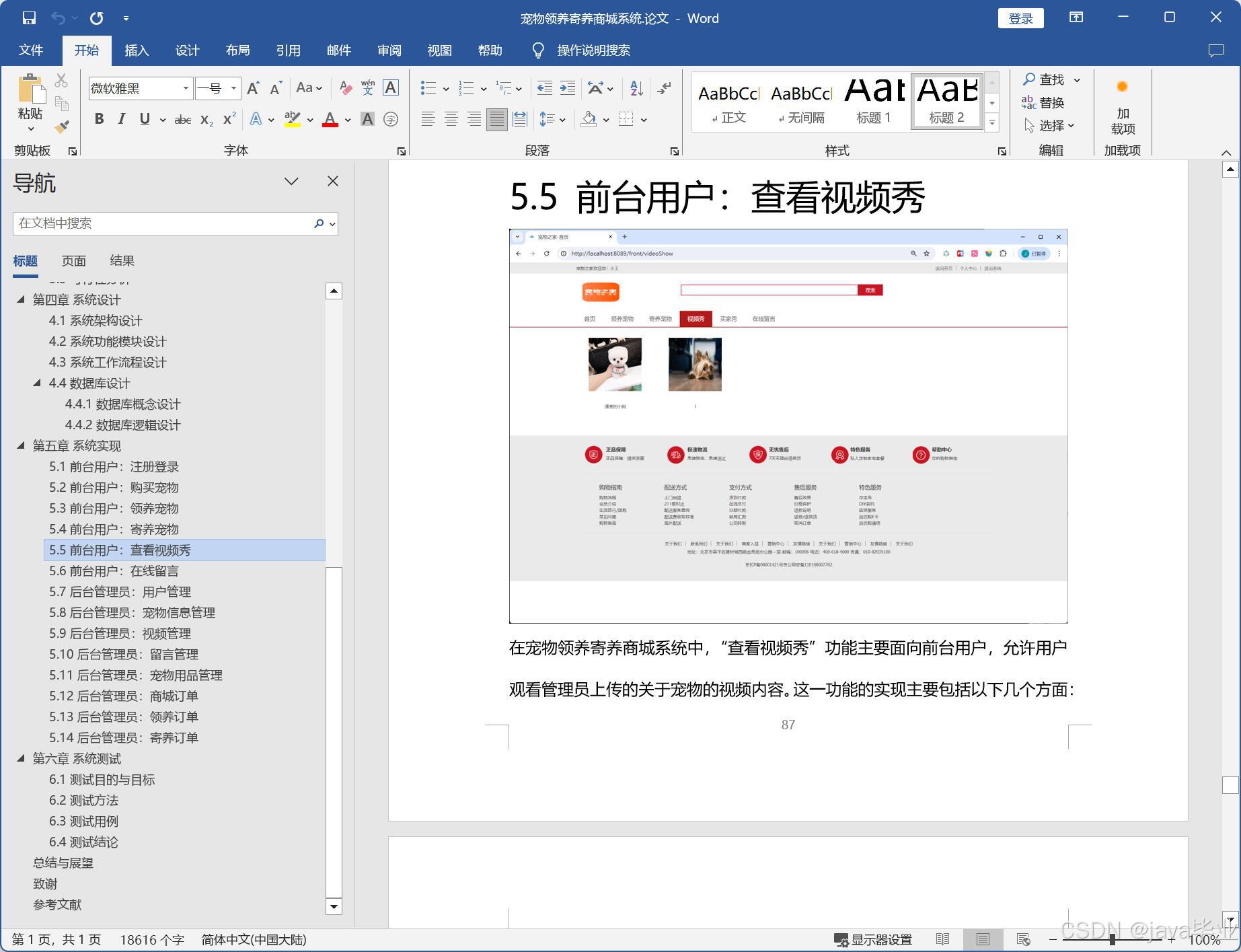
Task: Open the phonetic guide (wén) tool
Action: coord(367,88)
